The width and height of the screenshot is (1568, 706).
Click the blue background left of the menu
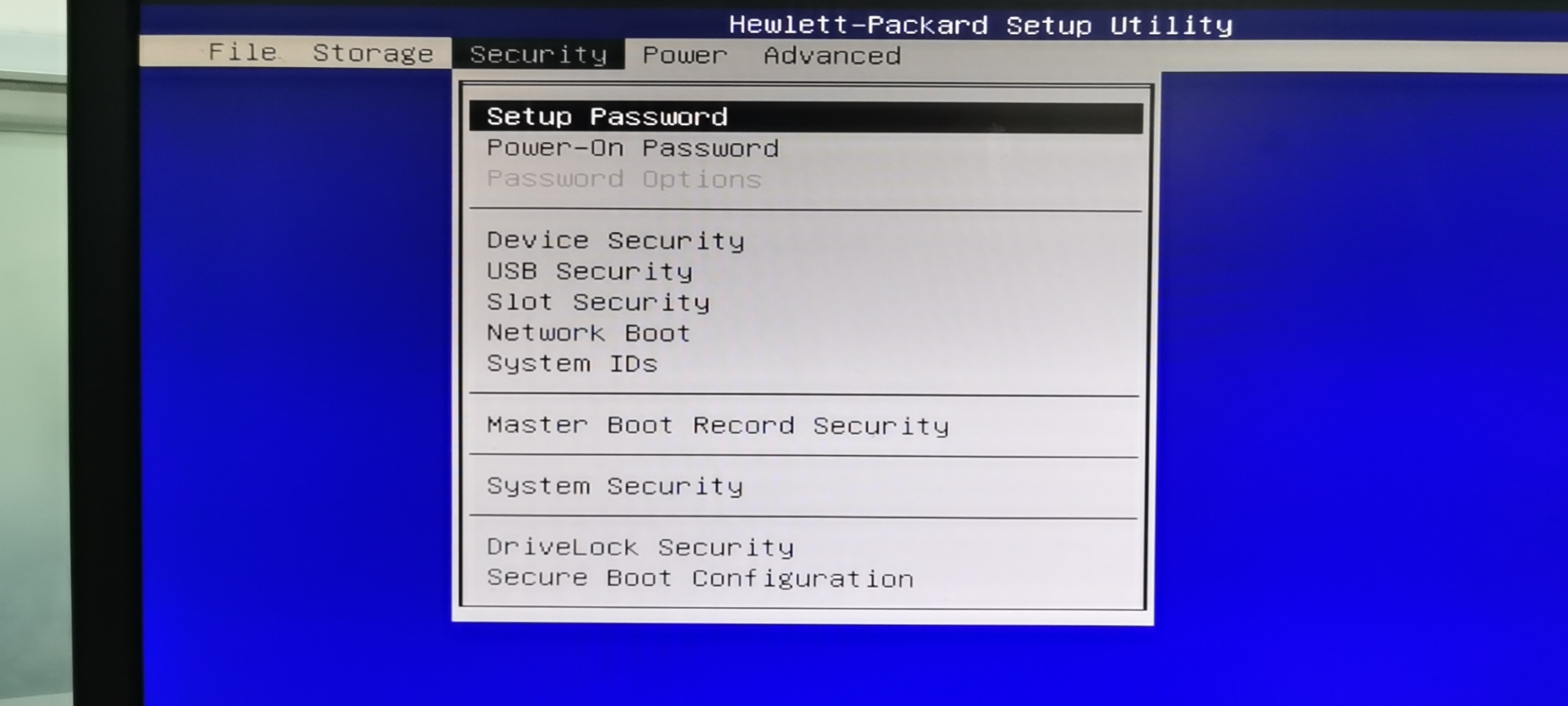point(294,368)
